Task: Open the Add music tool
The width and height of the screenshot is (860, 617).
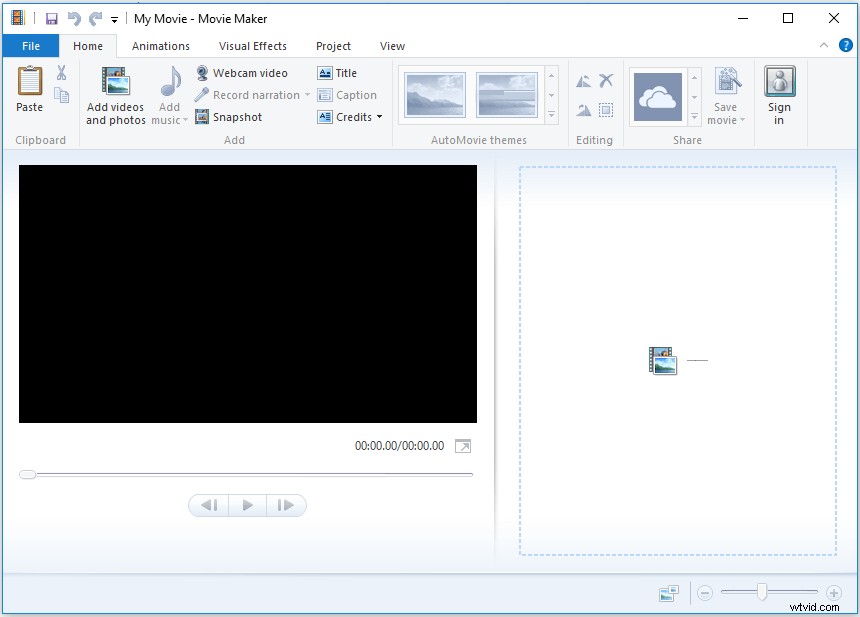Action: click(x=168, y=93)
